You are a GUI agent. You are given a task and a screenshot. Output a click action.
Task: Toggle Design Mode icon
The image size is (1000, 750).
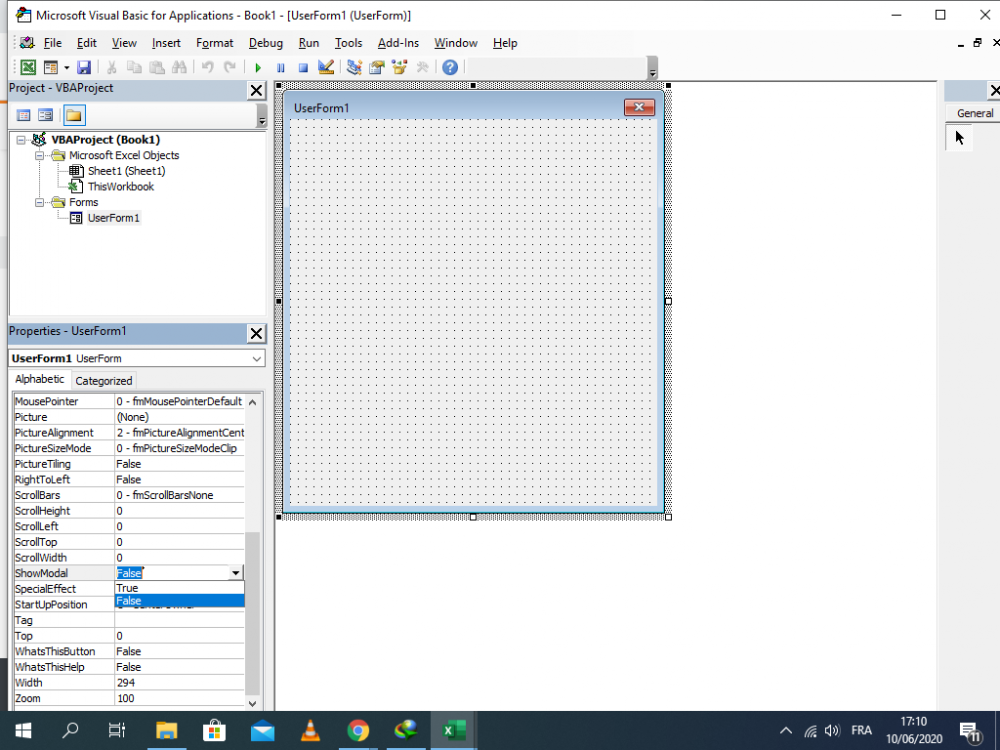pos(326,67)
